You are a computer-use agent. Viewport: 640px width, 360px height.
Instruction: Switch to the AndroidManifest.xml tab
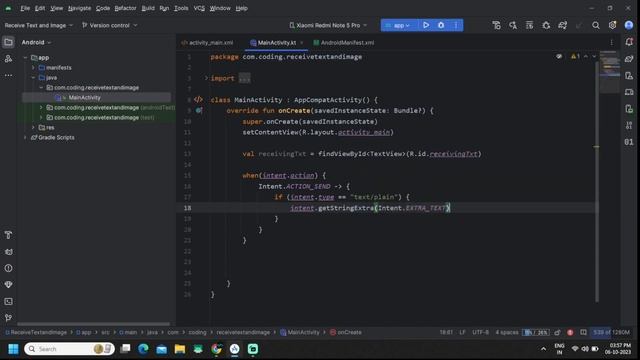pos(344,42)
